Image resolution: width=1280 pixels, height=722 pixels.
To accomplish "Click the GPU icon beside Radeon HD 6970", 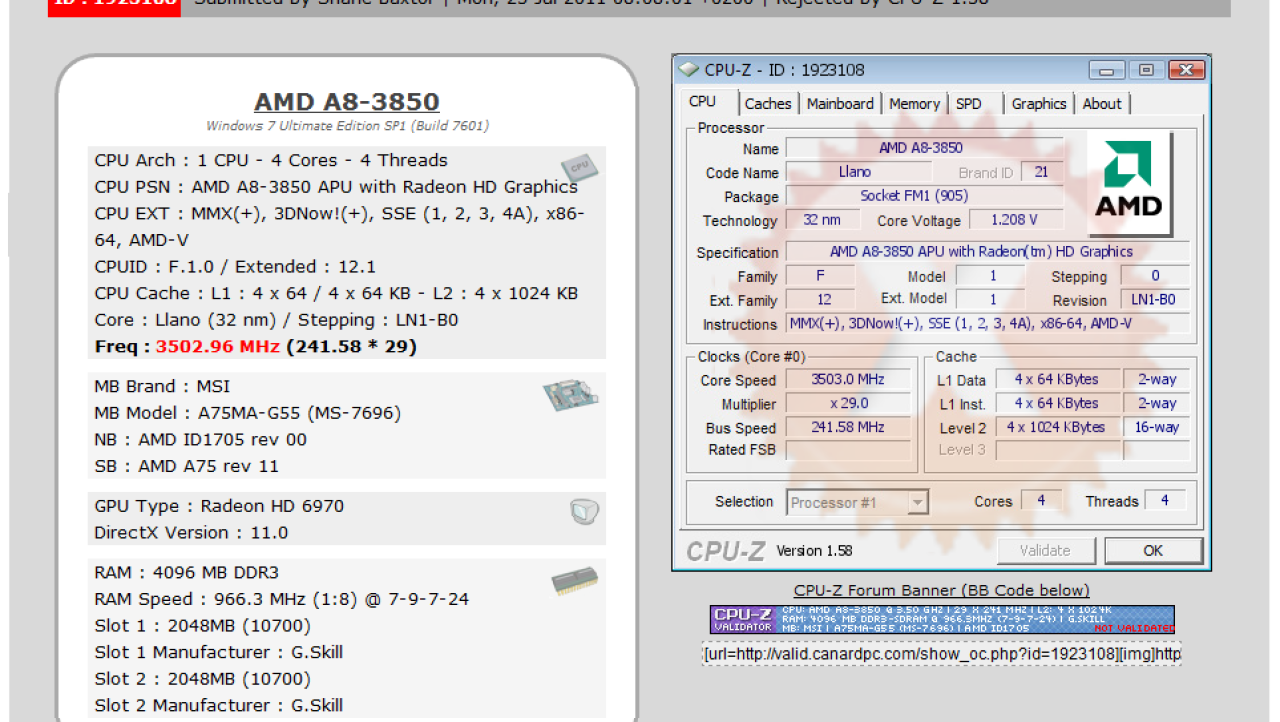I will [x=584, y=513].
